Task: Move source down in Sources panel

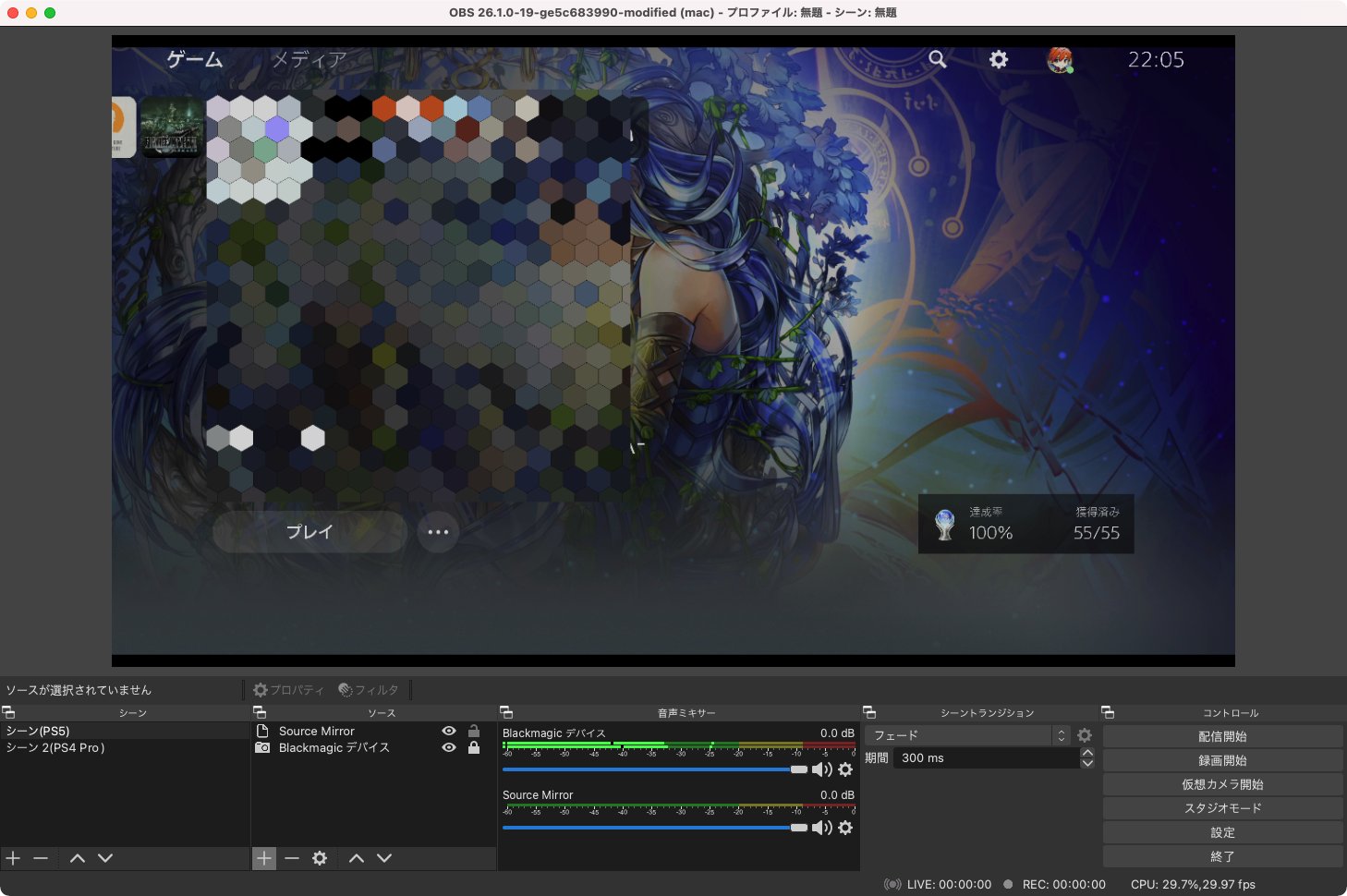Action: click(x=384, y=858)
